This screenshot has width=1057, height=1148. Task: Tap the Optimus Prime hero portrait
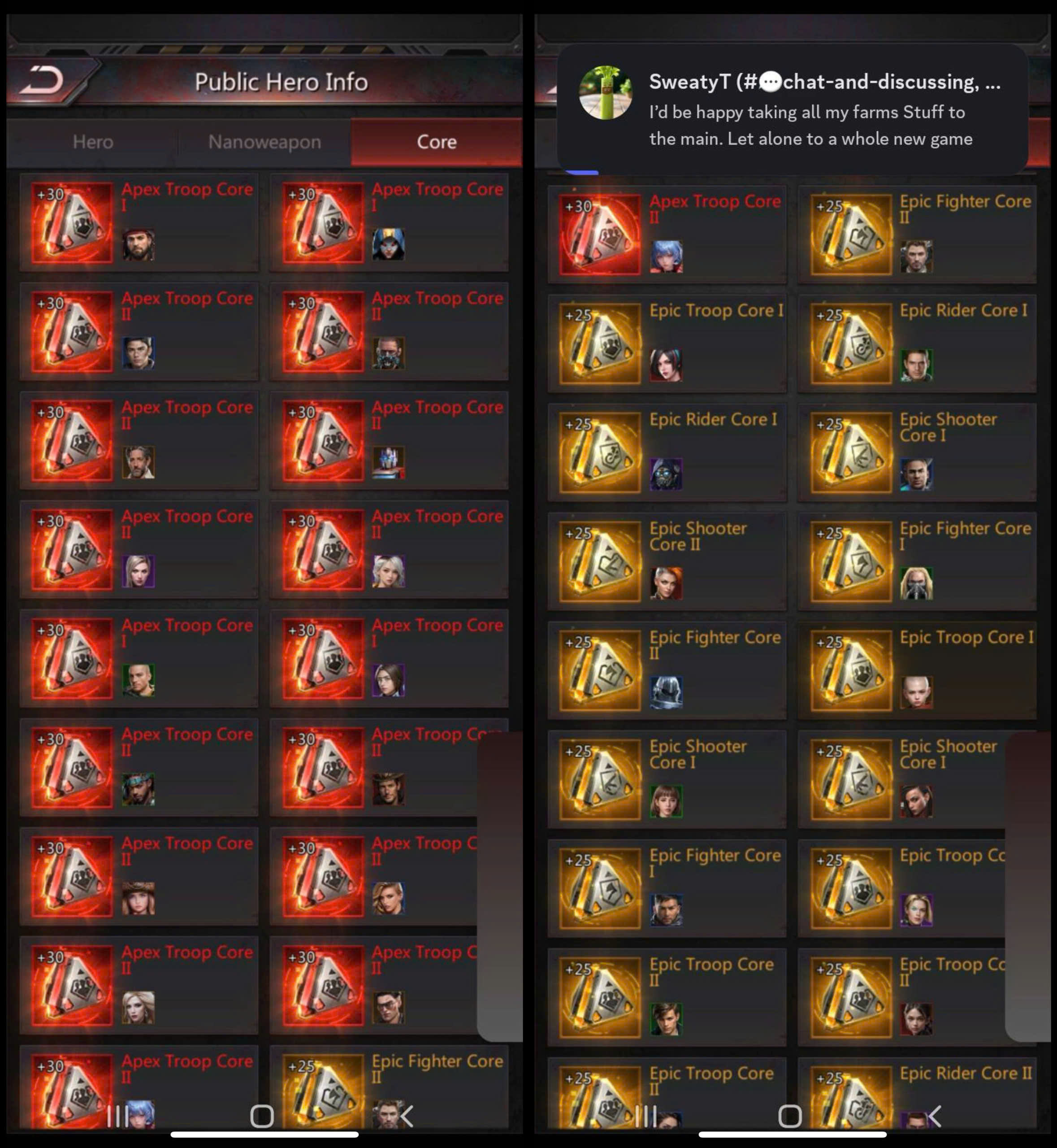point(388,462)
